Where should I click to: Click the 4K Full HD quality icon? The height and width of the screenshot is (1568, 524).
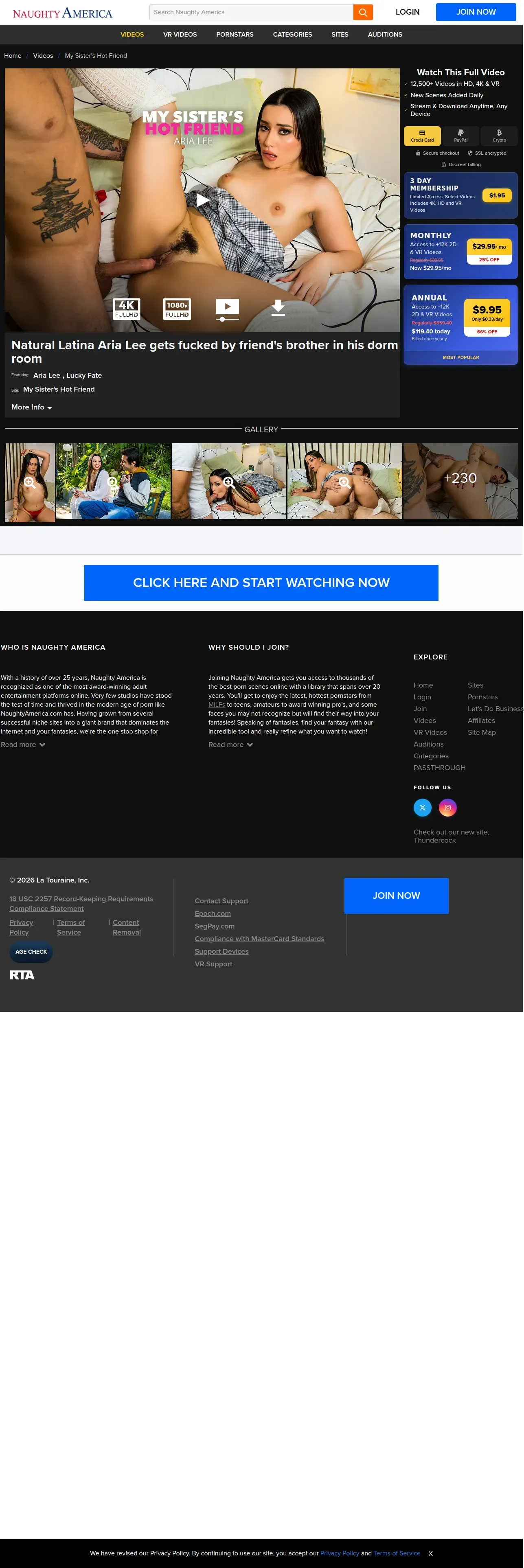(127, 309)
